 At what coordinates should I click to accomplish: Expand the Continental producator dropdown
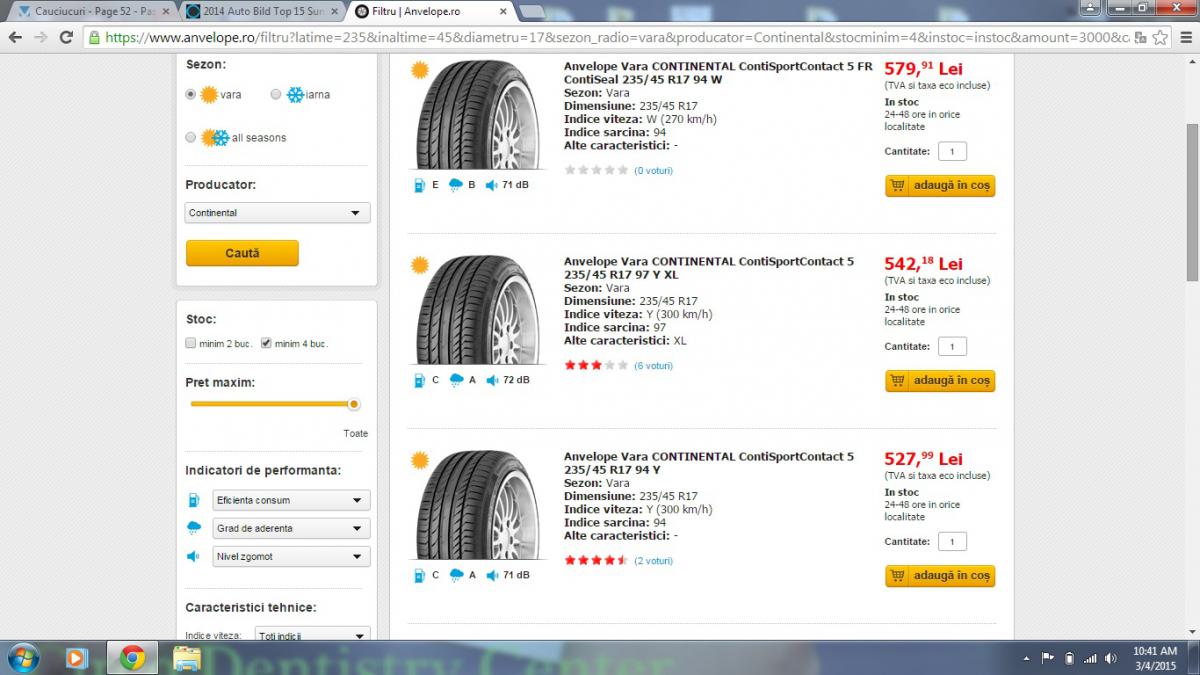278,213
